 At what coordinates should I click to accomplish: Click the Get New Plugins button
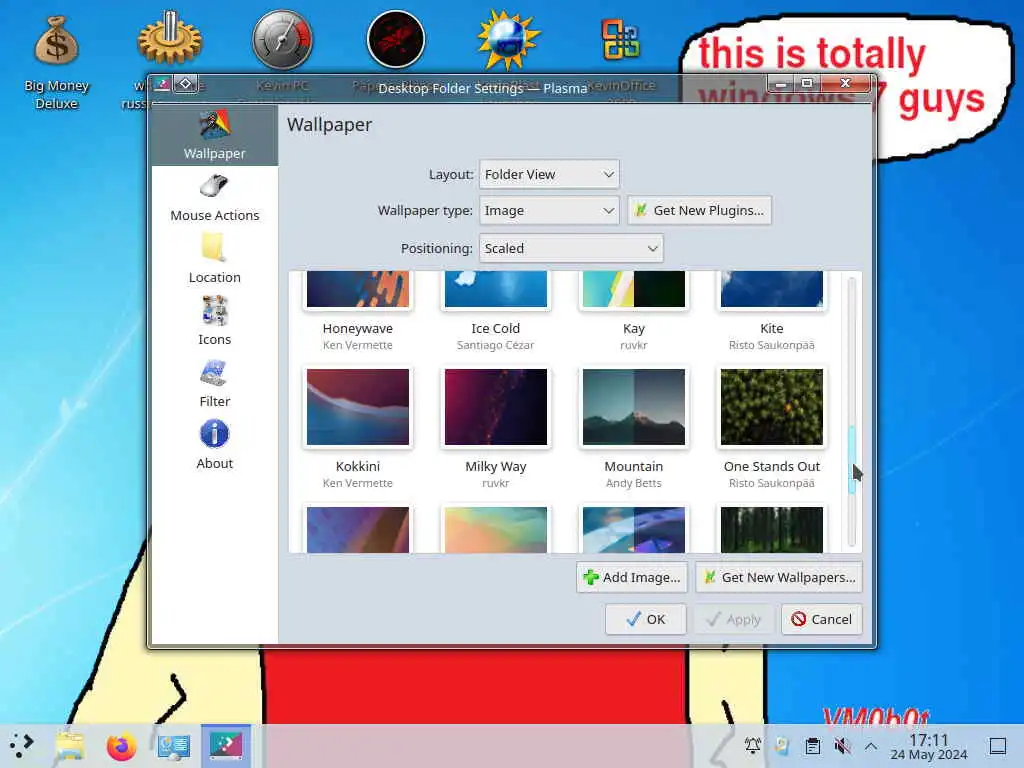point(699,210)
